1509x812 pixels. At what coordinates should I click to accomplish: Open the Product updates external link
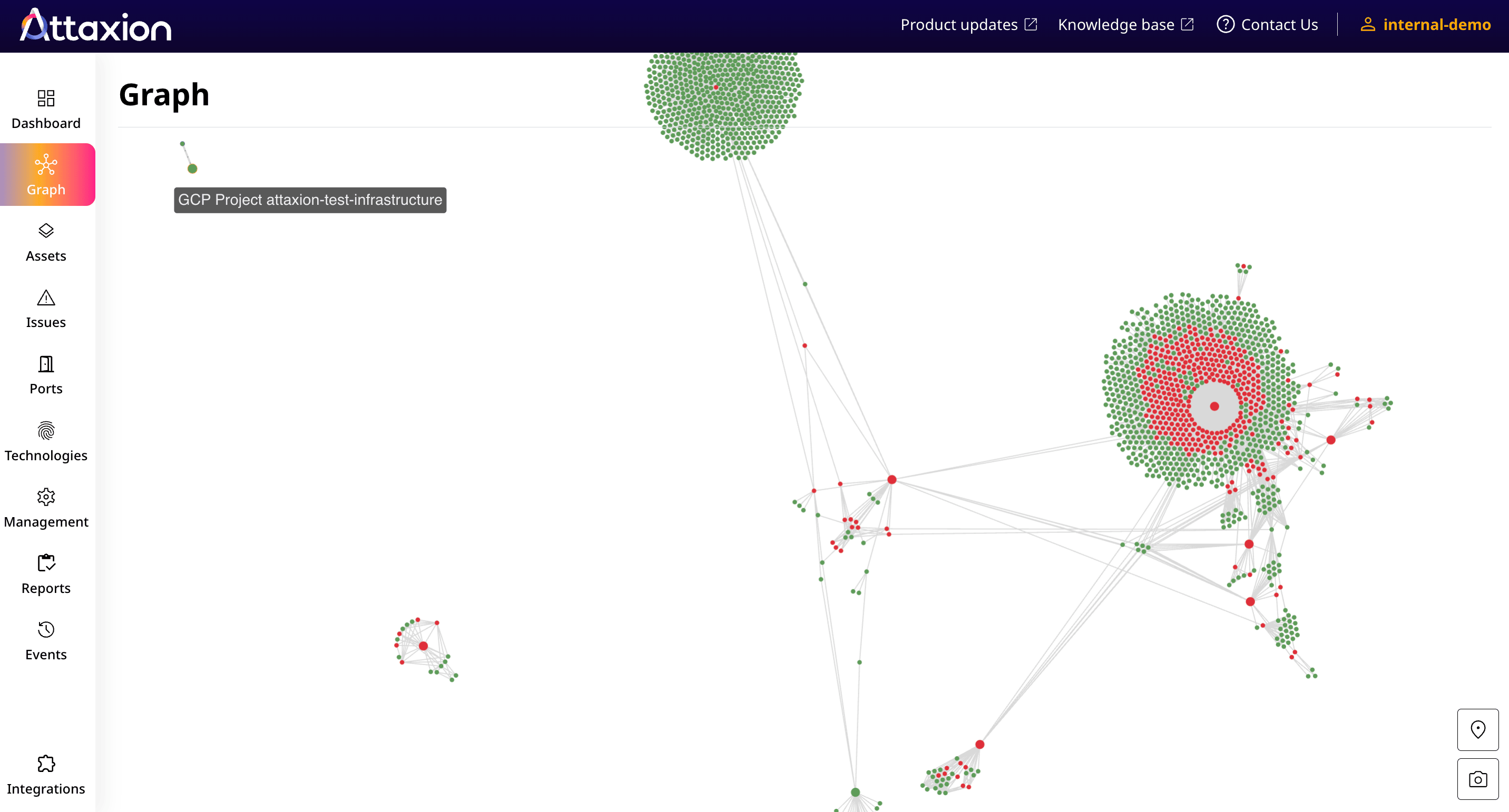pos(968,25)
